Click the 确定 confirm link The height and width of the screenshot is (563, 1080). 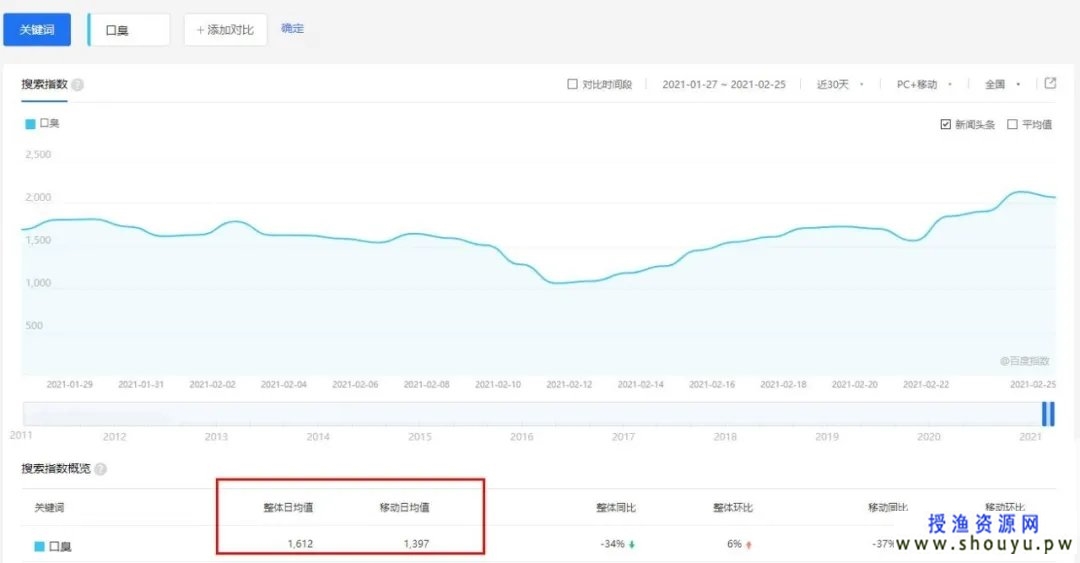pyautogui.click(x=292, y=29)
